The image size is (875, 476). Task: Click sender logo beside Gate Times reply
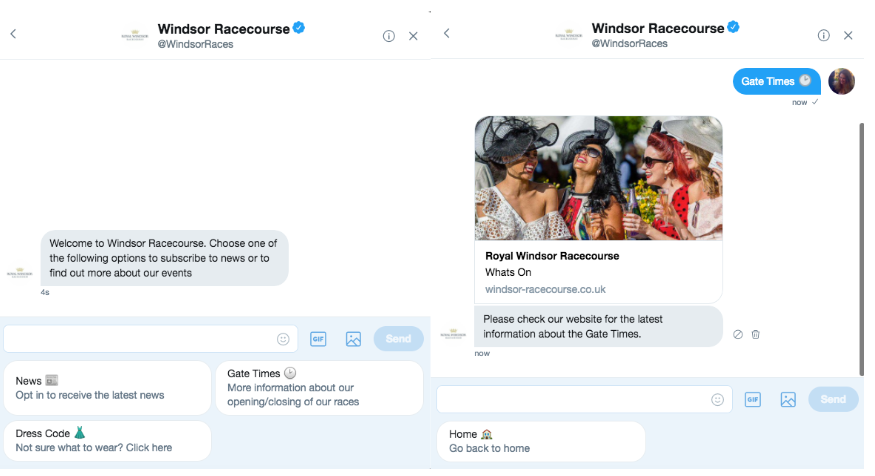pos(453,334)
